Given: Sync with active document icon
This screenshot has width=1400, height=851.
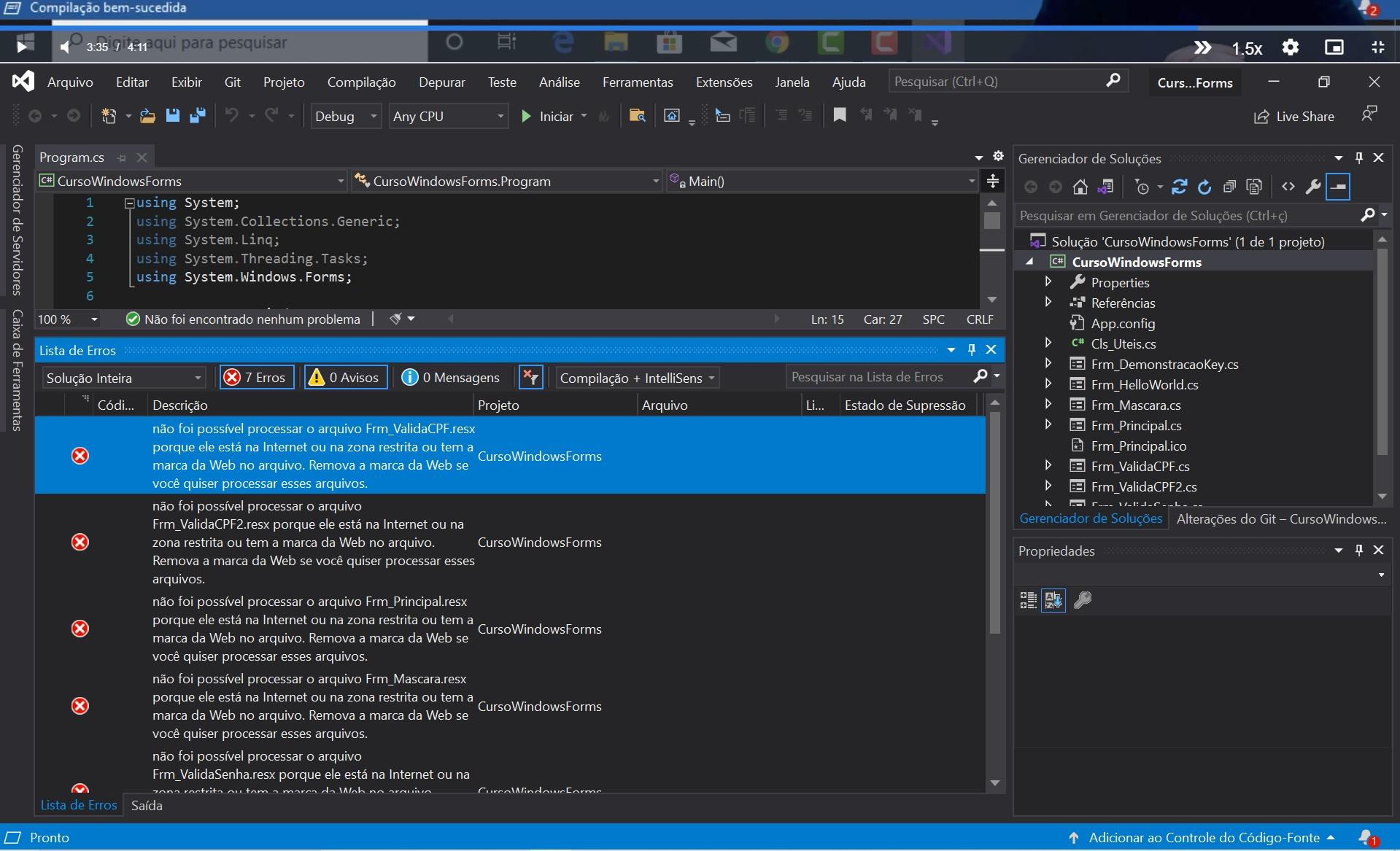Looking at the screenshot, I should tap(1179, 187).
